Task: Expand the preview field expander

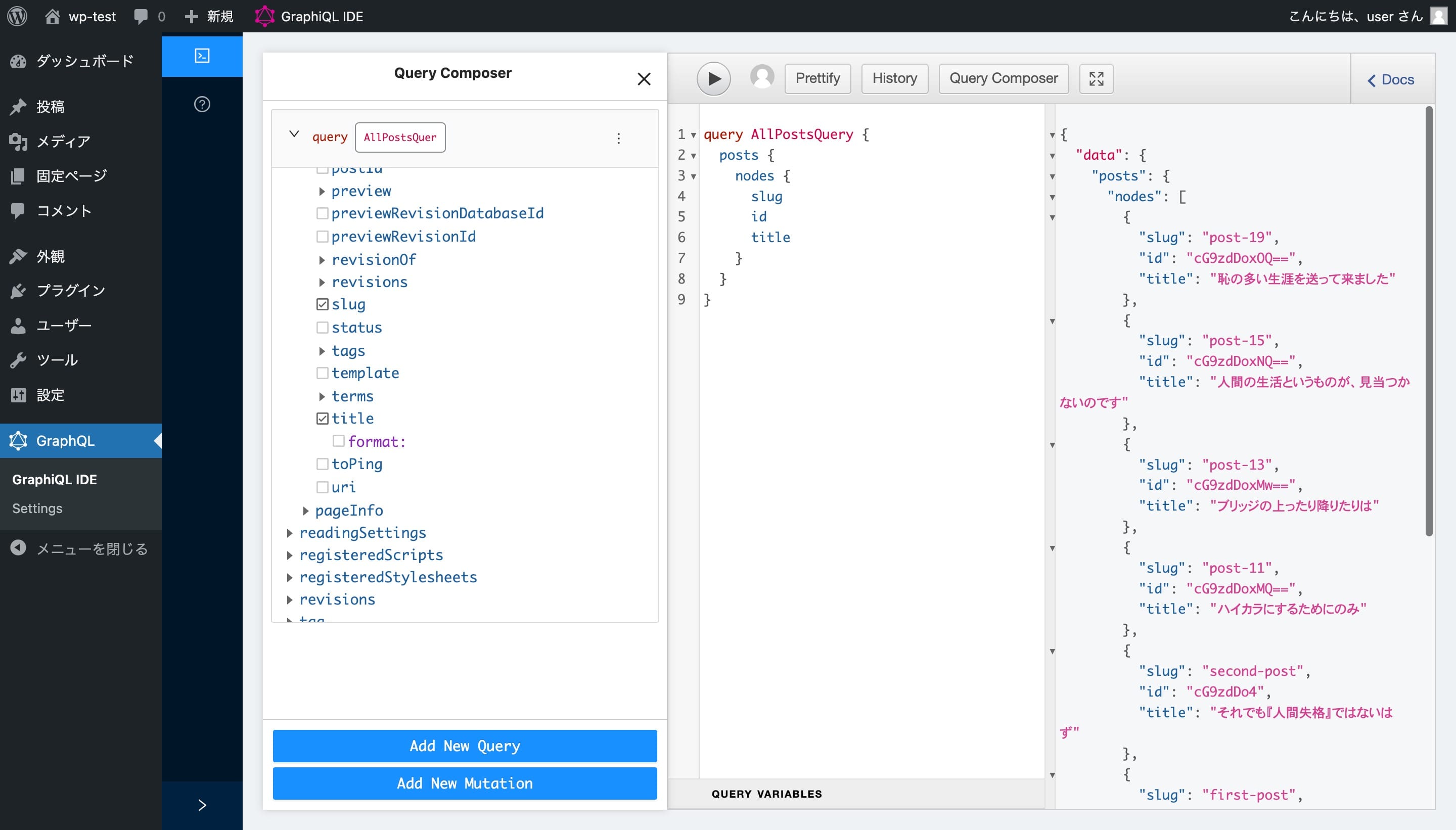Action: click(321, 190)
